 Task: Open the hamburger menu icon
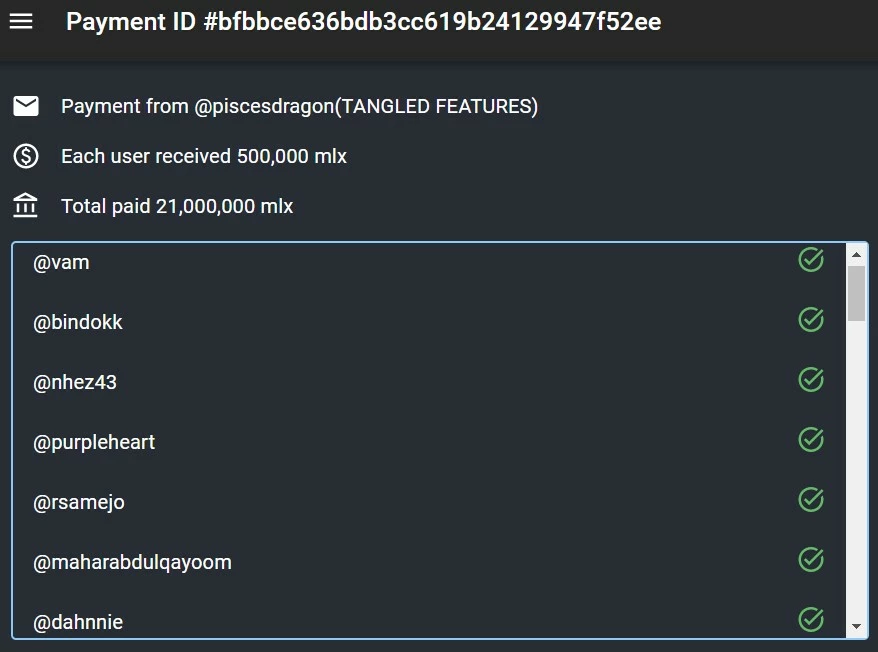(21, 22)
